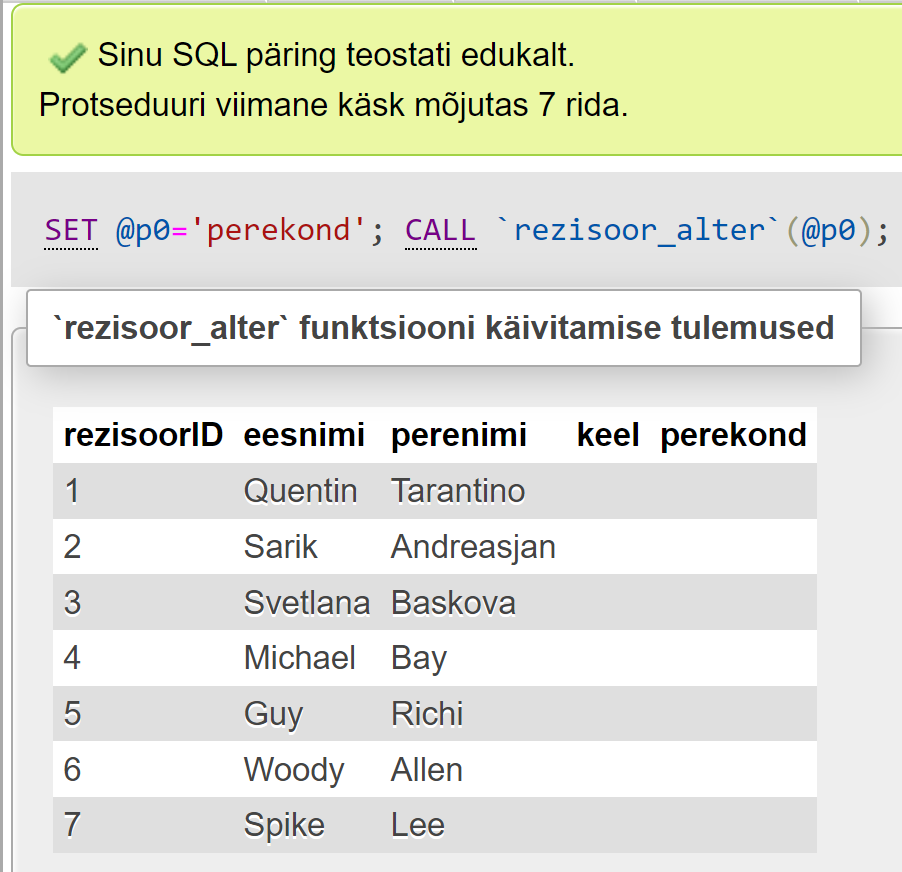This screenshot has height=872, width=902.
Task: Click the results heading for rezisoor_alter
Action: (443, 328)
